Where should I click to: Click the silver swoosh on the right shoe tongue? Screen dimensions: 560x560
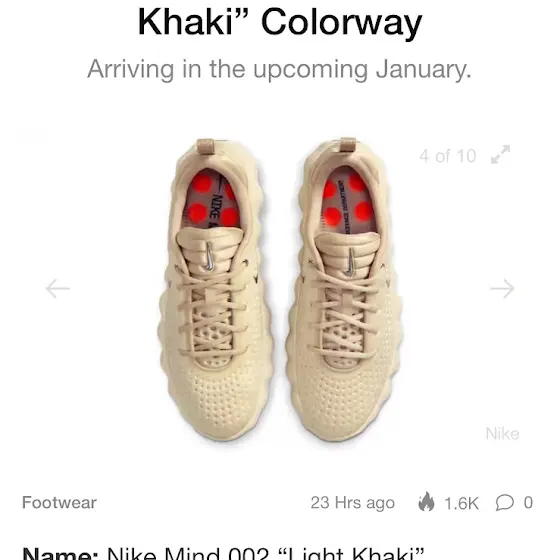pyautogui.click(x=350, y=262)
